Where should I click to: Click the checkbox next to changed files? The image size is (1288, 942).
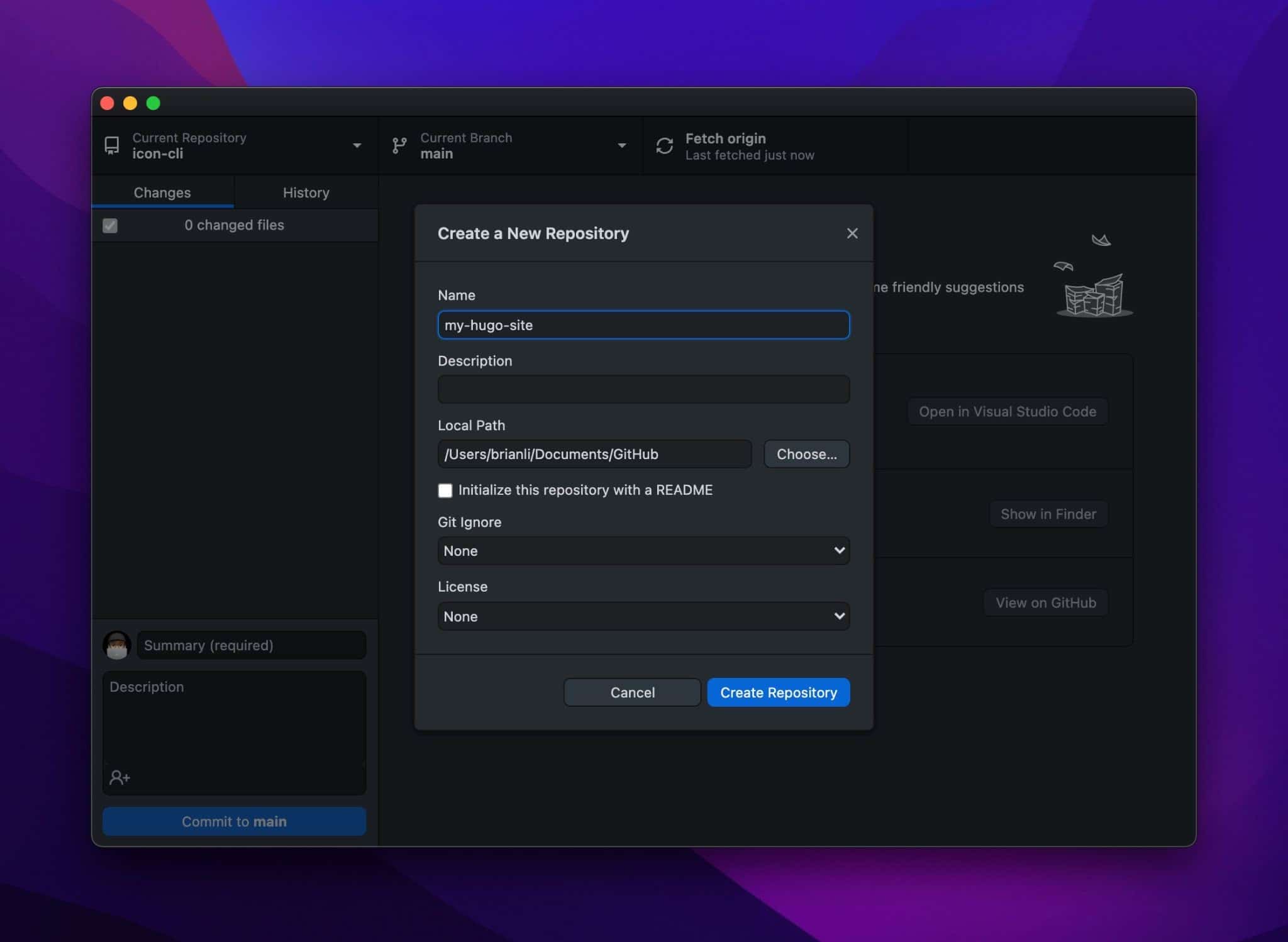[x=111, y=225]
